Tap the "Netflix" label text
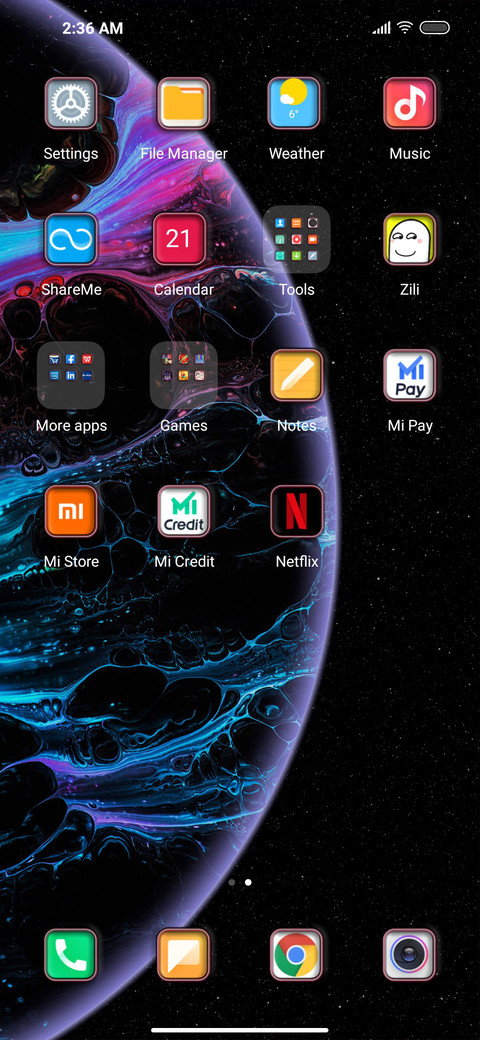This screenshot has width=480, height=1040. 296,562
